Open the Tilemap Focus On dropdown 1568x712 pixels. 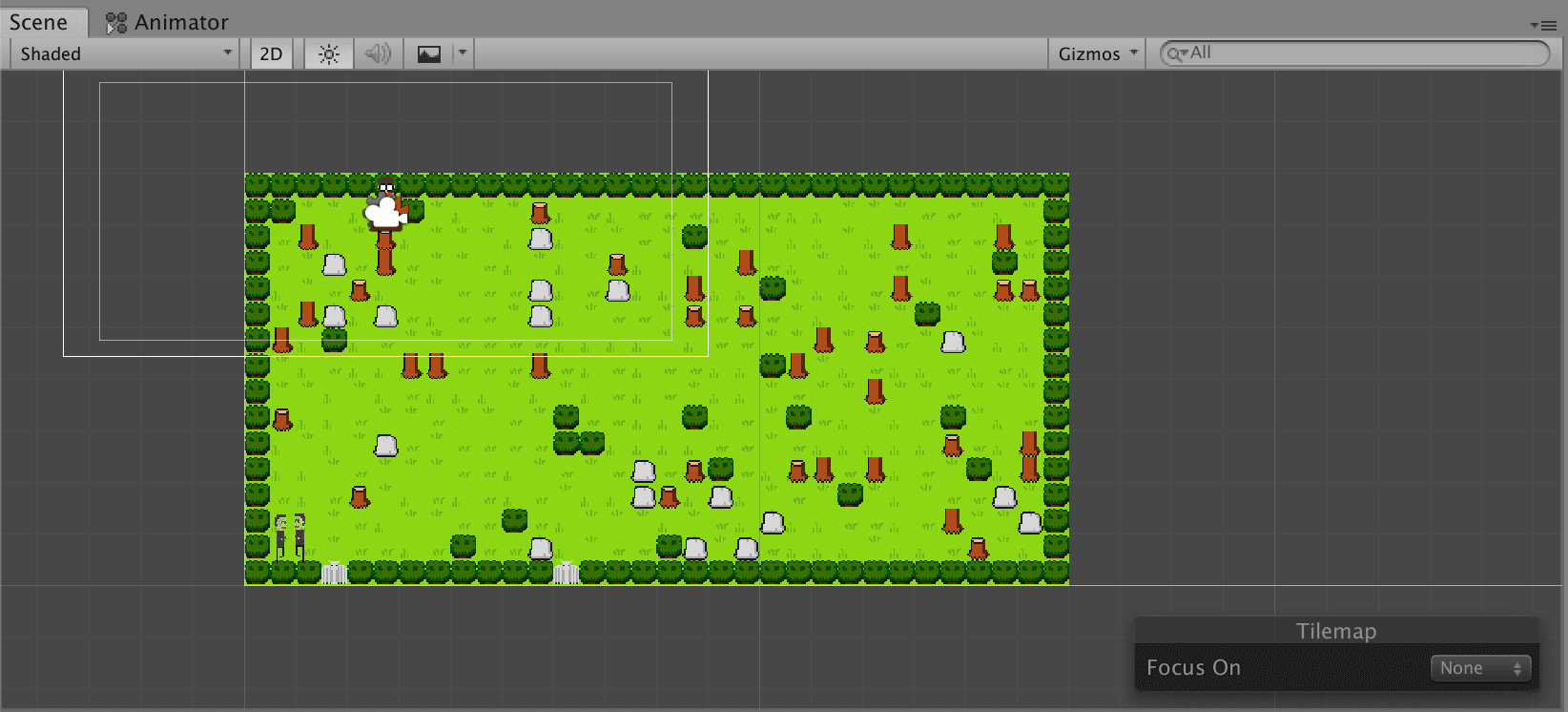pos(1480,668)
